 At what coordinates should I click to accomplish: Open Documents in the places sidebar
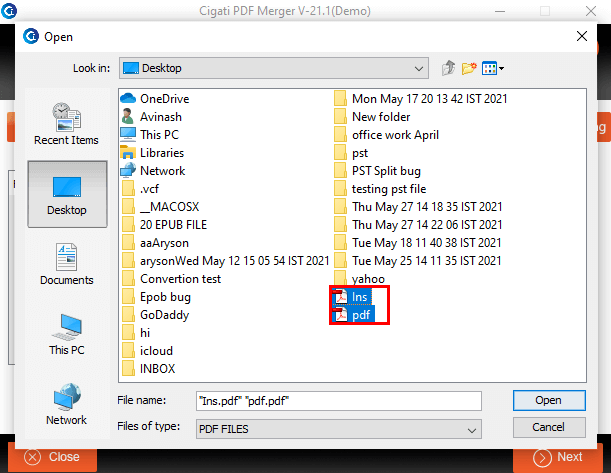click(x=67, y=264)
